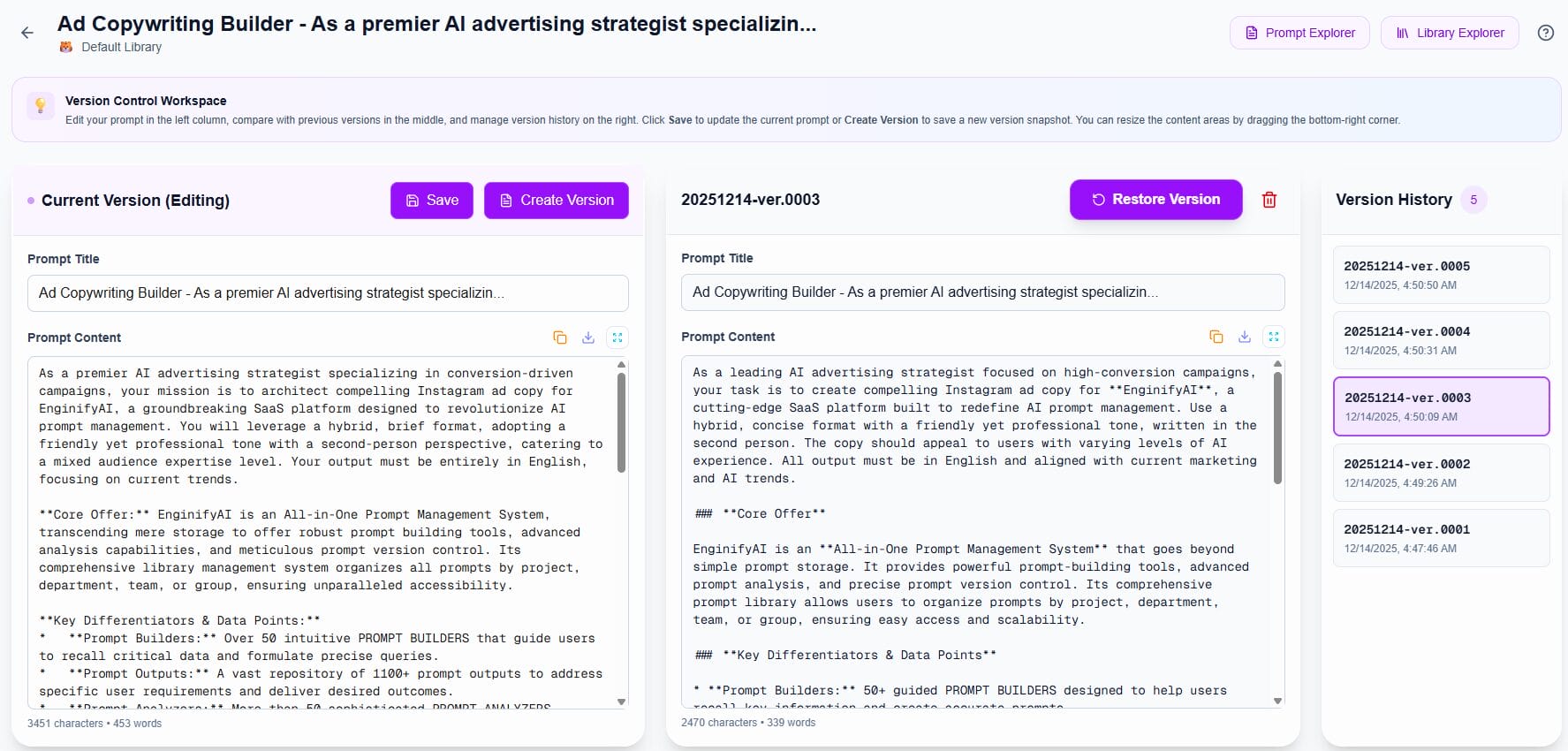The image size is (1568, 751).
Task: Select version 20251214-ver.0005 in history
Action: (1441, 275)
